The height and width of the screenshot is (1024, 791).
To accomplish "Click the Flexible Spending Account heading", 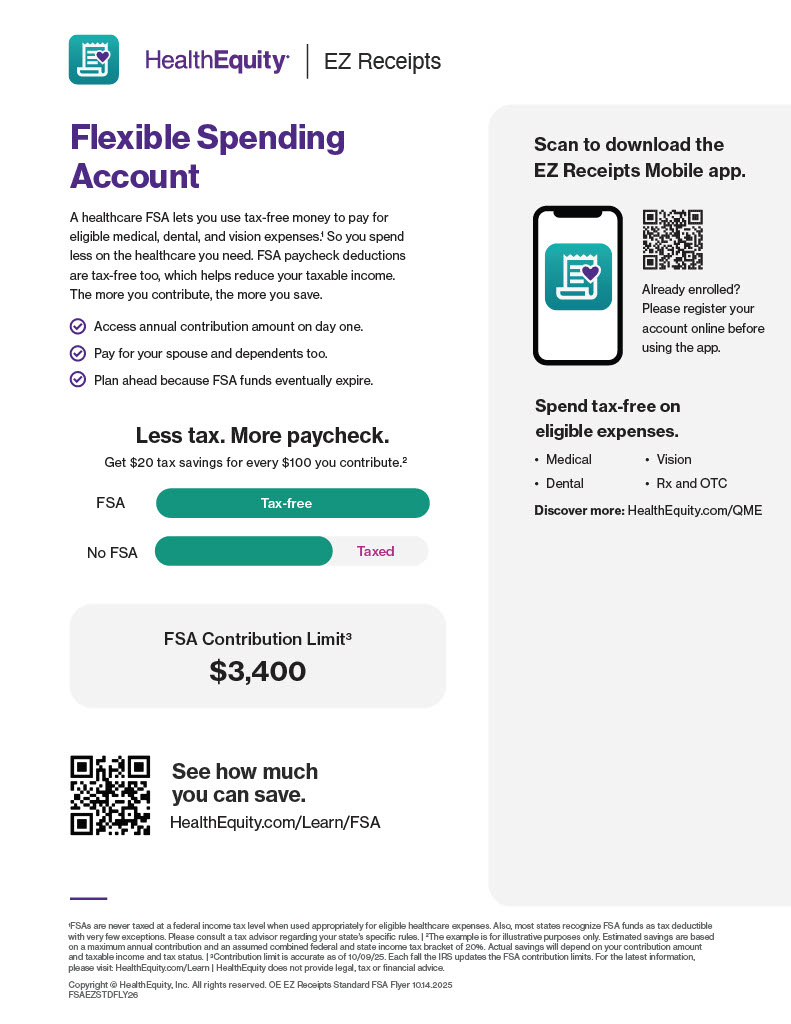I will (207, 157).
